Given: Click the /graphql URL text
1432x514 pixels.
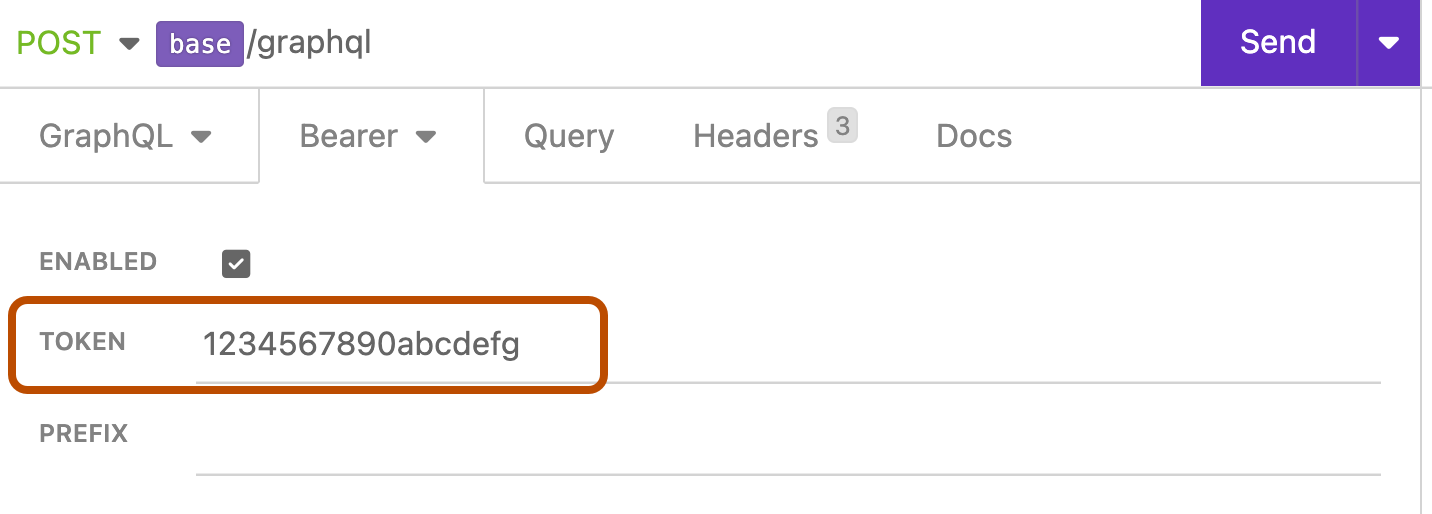Looking at the screenshot, I should [309, 44].
